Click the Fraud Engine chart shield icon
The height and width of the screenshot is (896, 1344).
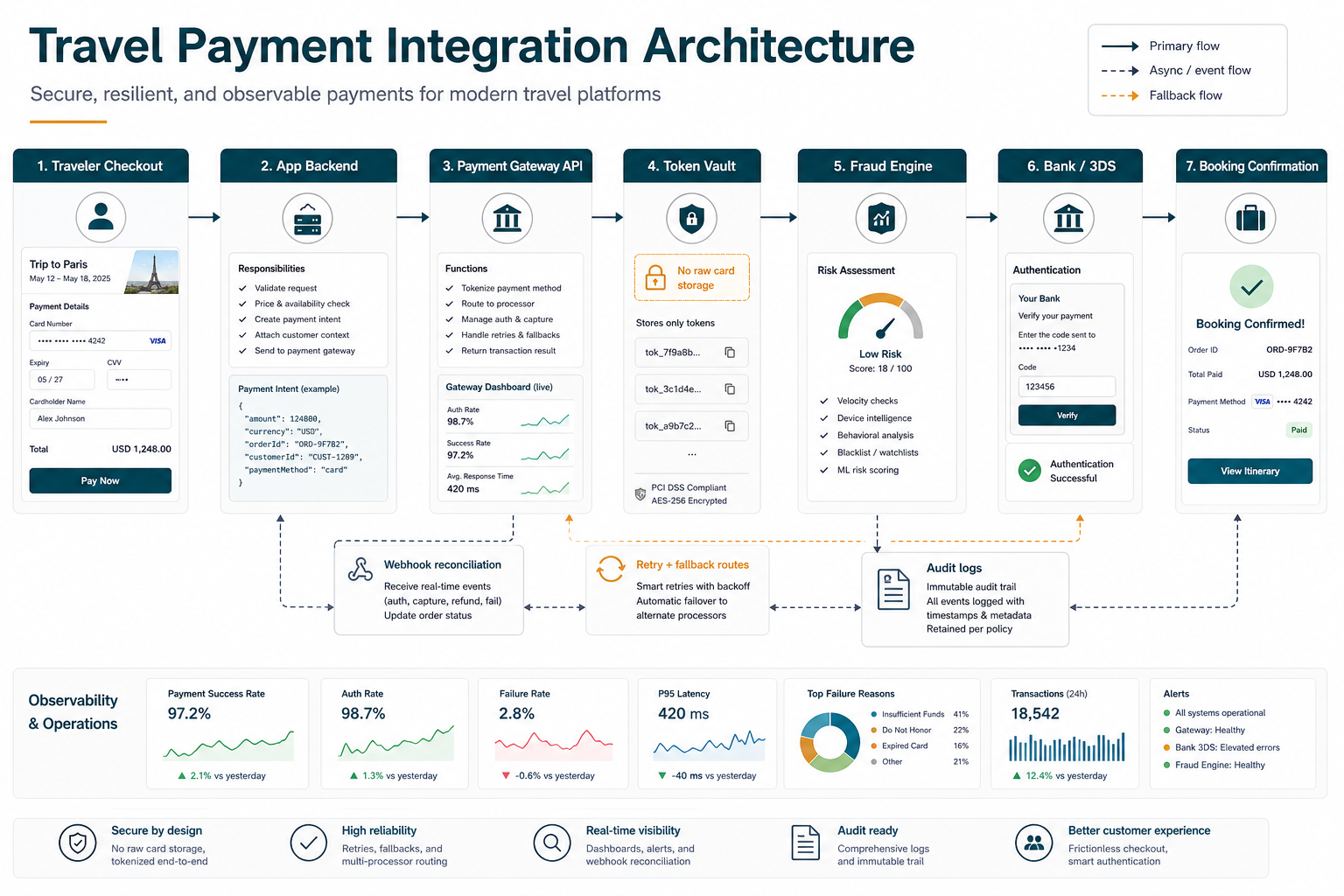click(881, 218)
